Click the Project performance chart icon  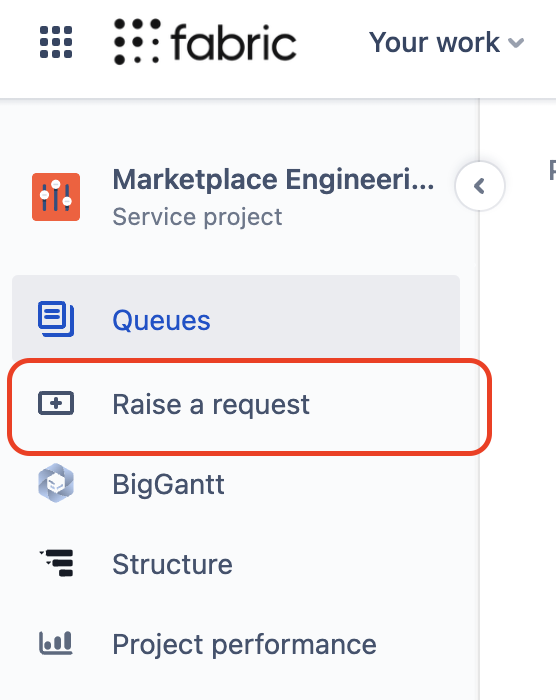point(56,643)
